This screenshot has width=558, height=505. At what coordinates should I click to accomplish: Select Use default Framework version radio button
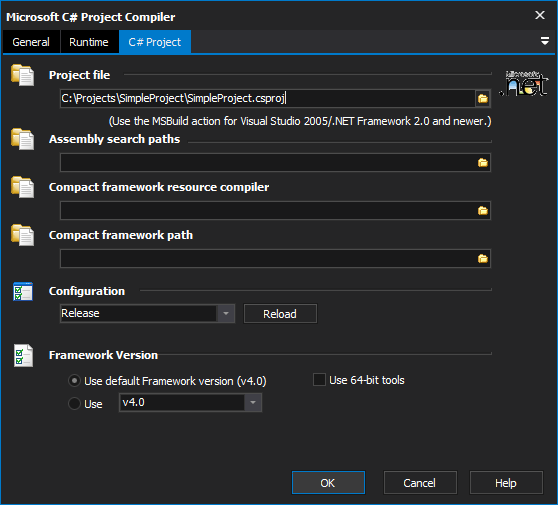74,381
